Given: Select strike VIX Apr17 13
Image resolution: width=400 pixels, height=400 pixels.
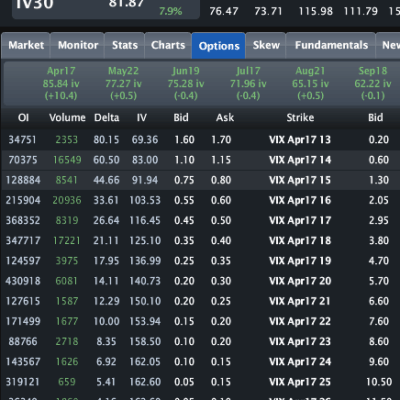Looking at the screenshot, I should [300, 140].
